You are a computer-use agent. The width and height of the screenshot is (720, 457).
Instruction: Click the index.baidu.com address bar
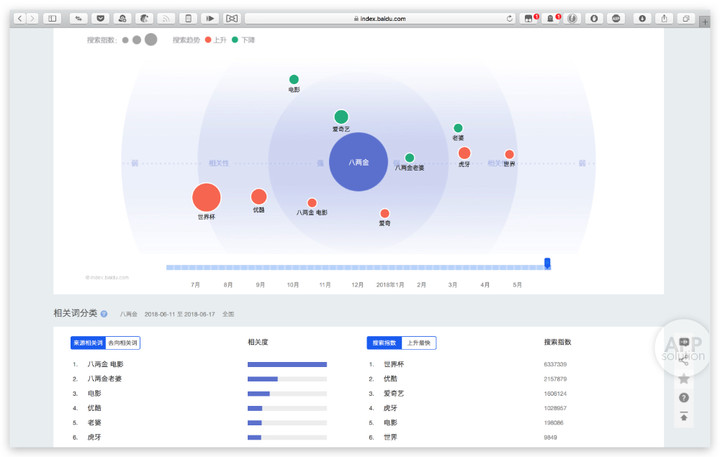tap(380, 18)
